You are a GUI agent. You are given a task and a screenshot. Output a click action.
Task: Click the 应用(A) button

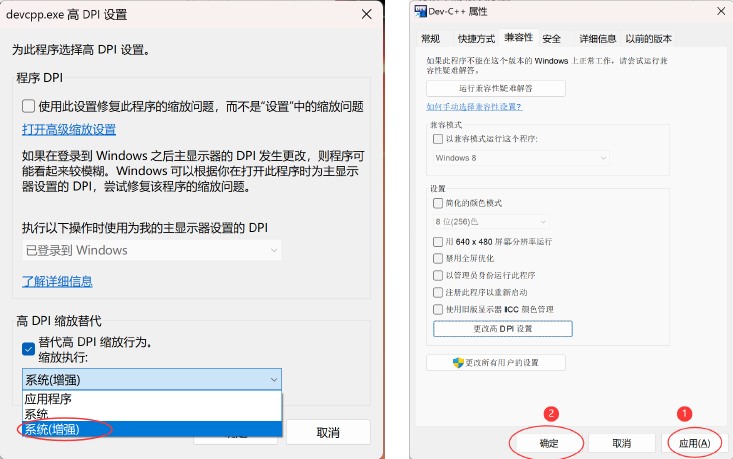coord(694,443)
